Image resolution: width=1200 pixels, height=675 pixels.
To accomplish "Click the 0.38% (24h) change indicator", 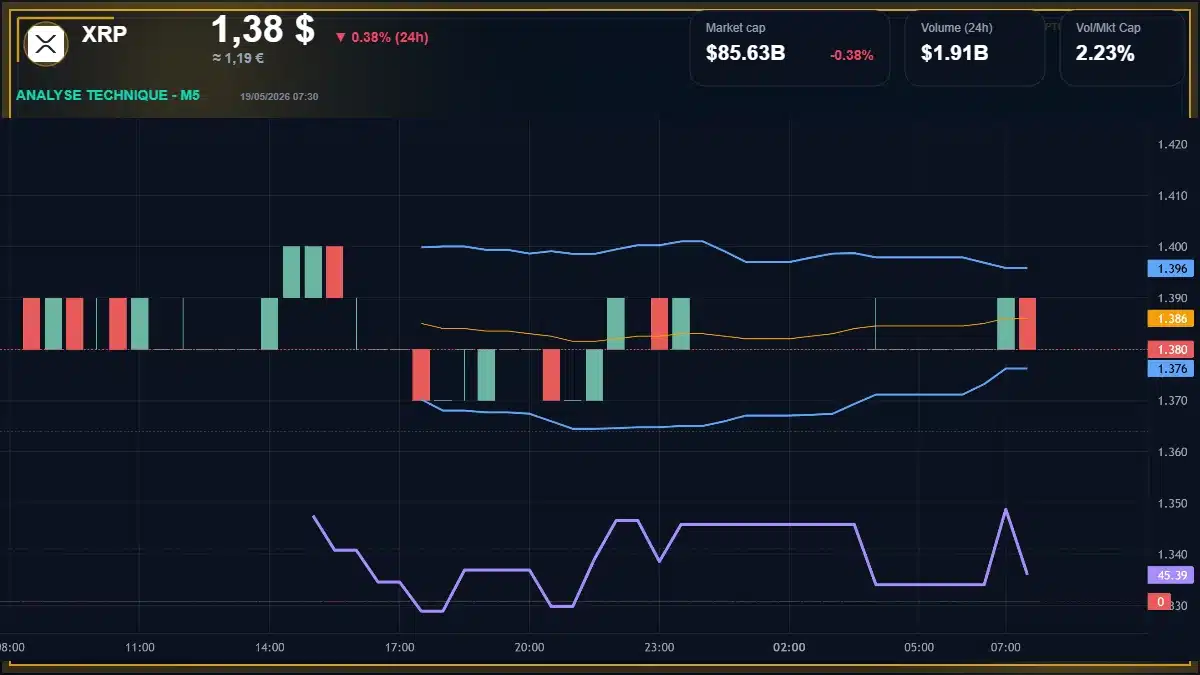I will (381, 37).
